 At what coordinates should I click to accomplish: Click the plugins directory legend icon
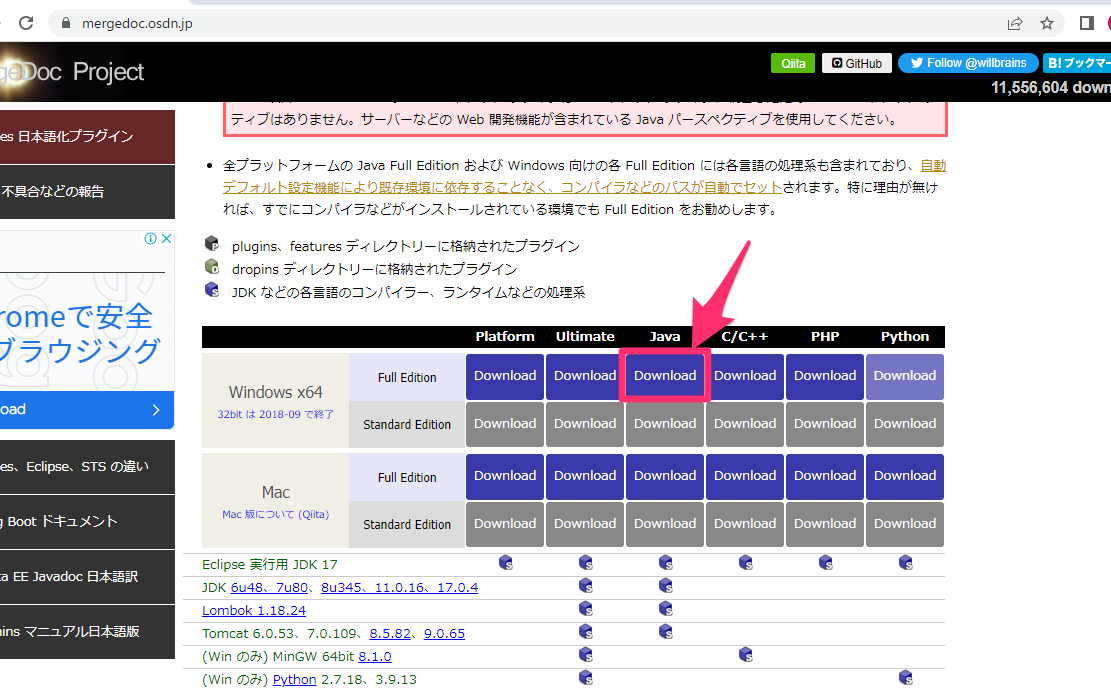(212, 244)
